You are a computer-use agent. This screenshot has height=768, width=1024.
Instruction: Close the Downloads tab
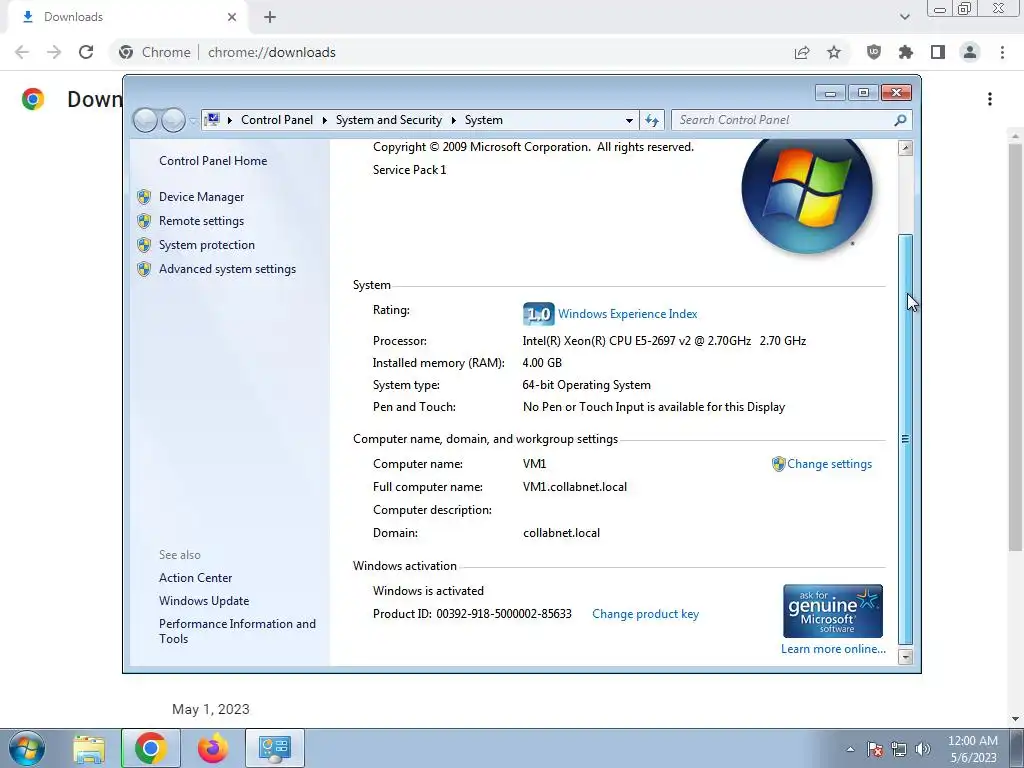click(x=232, y=17)
